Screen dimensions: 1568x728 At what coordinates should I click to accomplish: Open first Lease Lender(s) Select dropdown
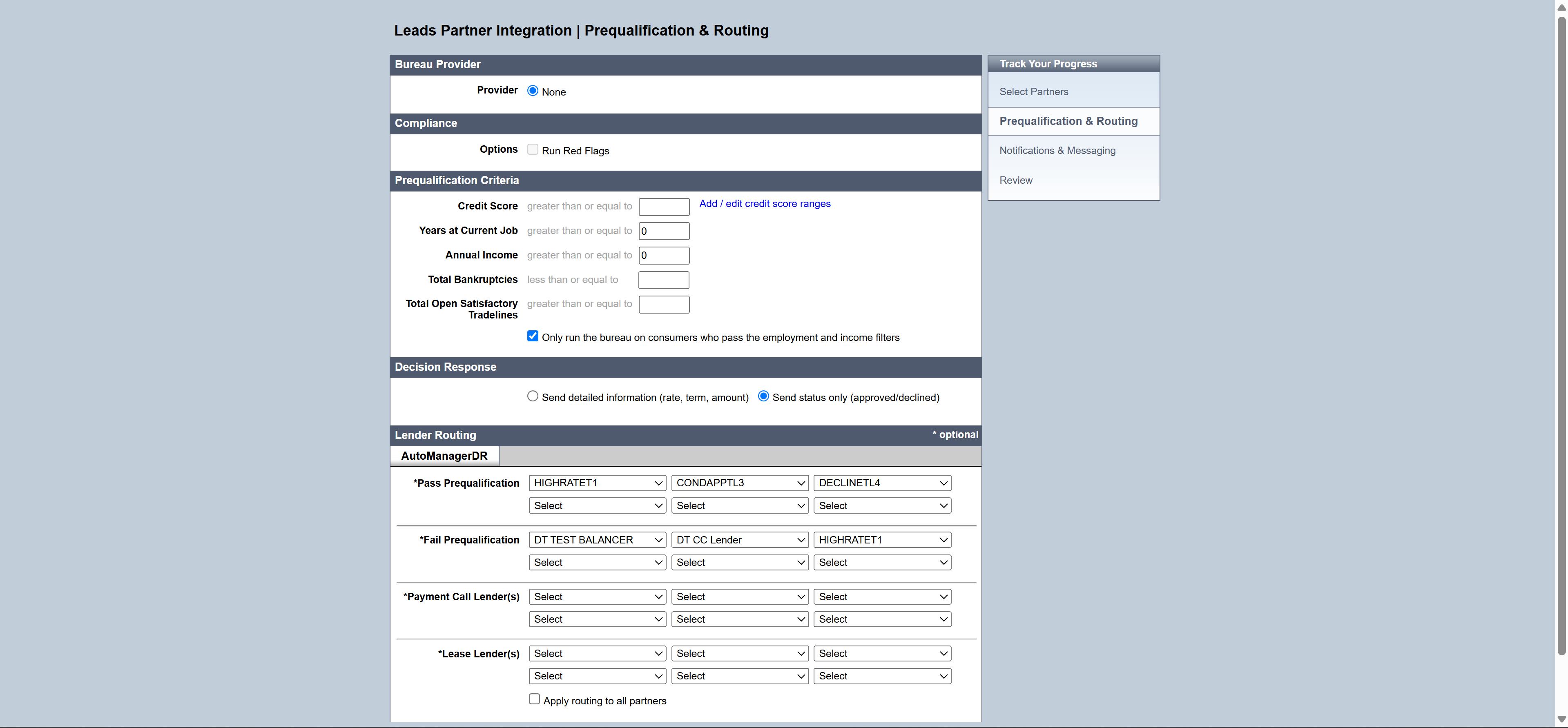coord(597,653)
